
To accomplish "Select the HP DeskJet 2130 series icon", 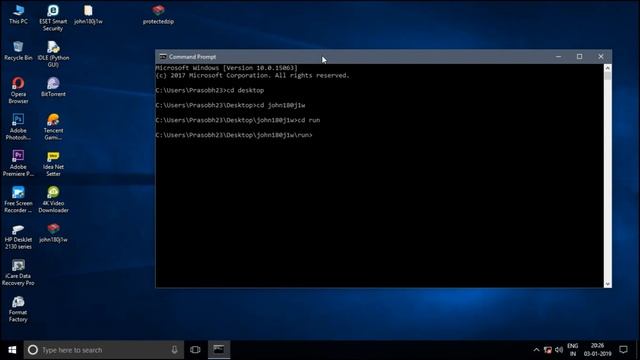I will 18,236.
